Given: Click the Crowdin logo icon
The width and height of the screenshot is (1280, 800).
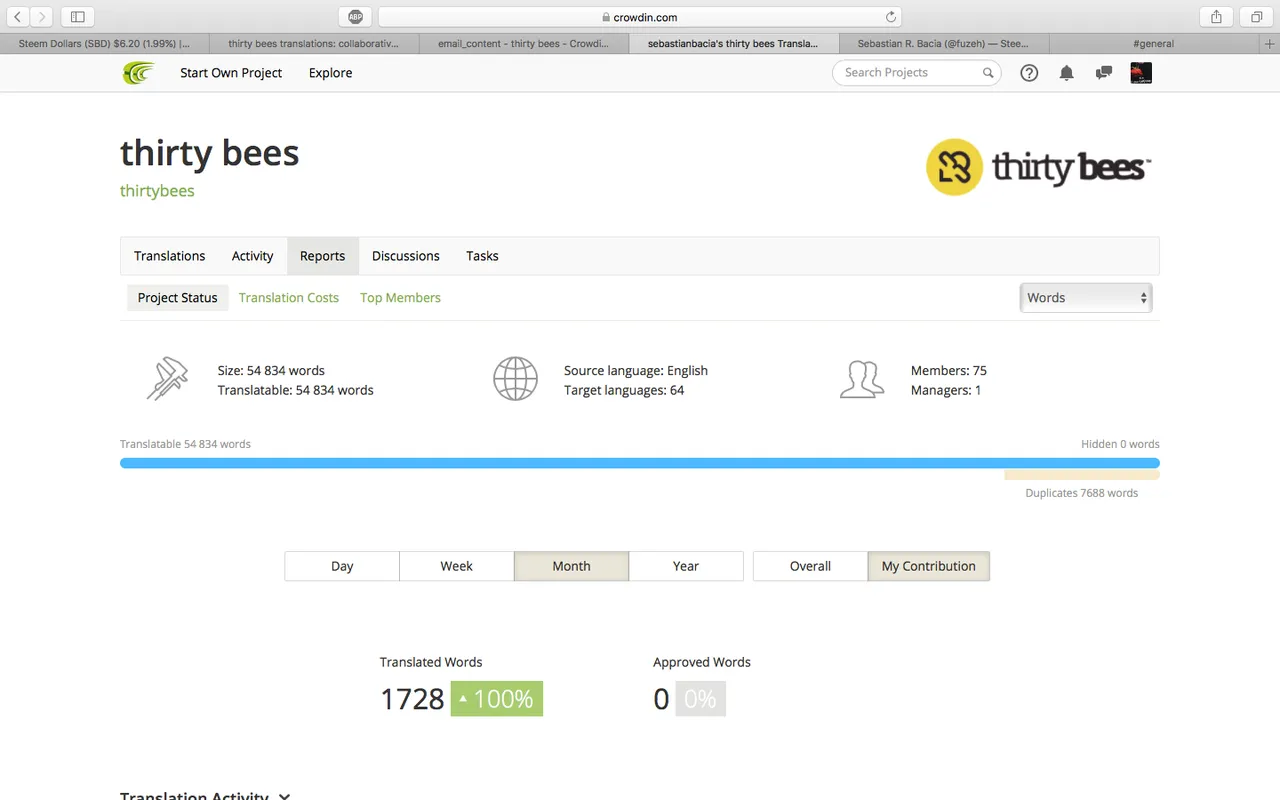Looking at the screenshot, I should point(139,73).
